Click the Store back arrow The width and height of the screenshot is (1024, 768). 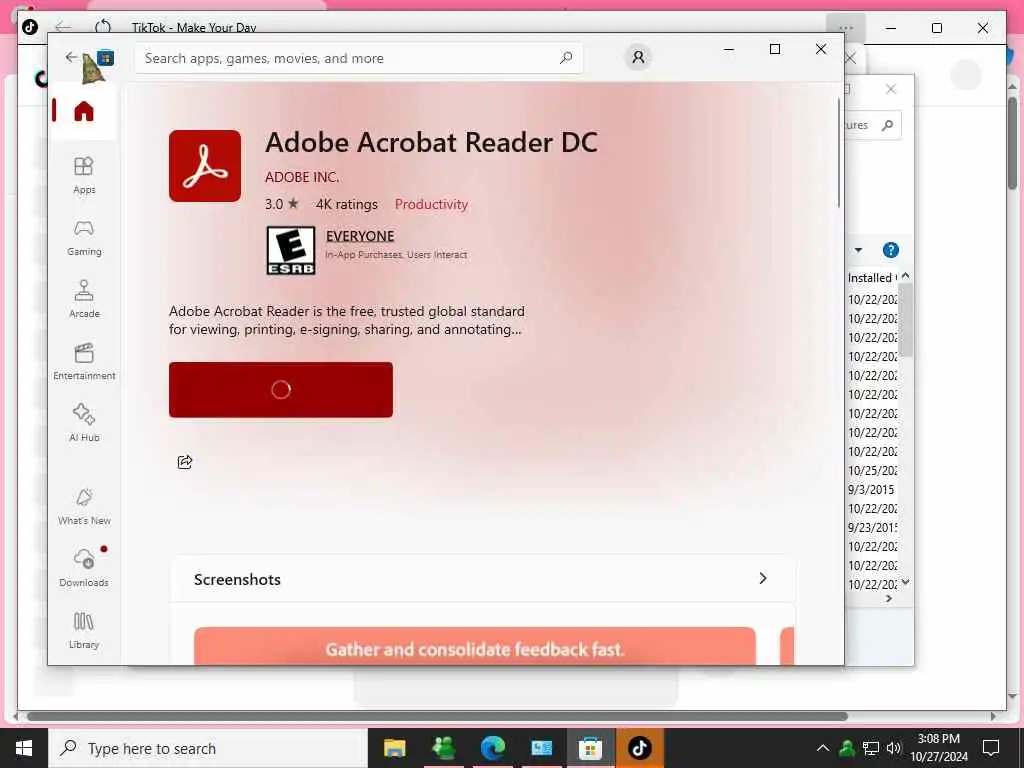coord(71,57)
